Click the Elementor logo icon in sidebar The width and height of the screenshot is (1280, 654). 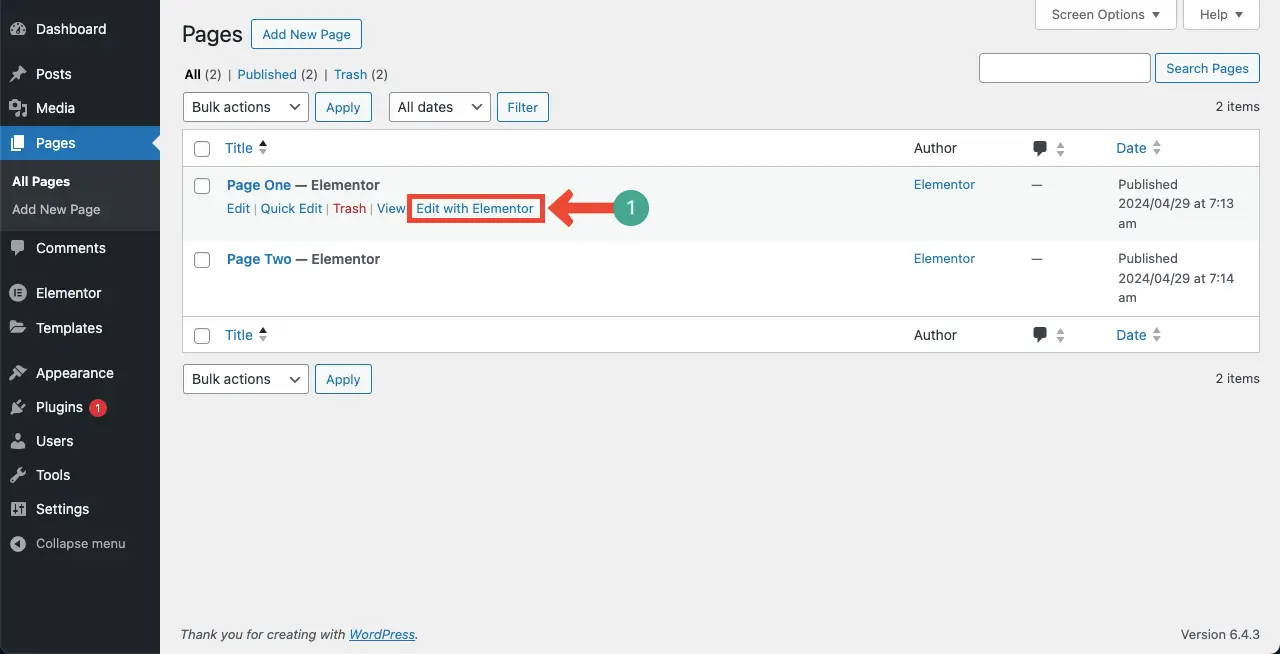17,293
